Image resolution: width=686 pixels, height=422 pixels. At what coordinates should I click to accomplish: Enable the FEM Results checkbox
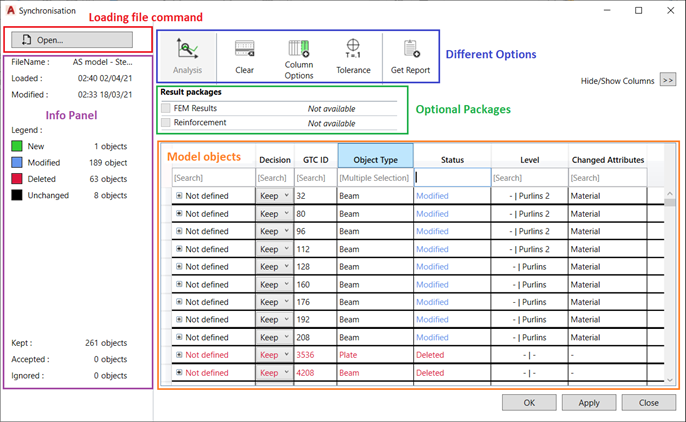pyautogui.click(x=166, y=108)
